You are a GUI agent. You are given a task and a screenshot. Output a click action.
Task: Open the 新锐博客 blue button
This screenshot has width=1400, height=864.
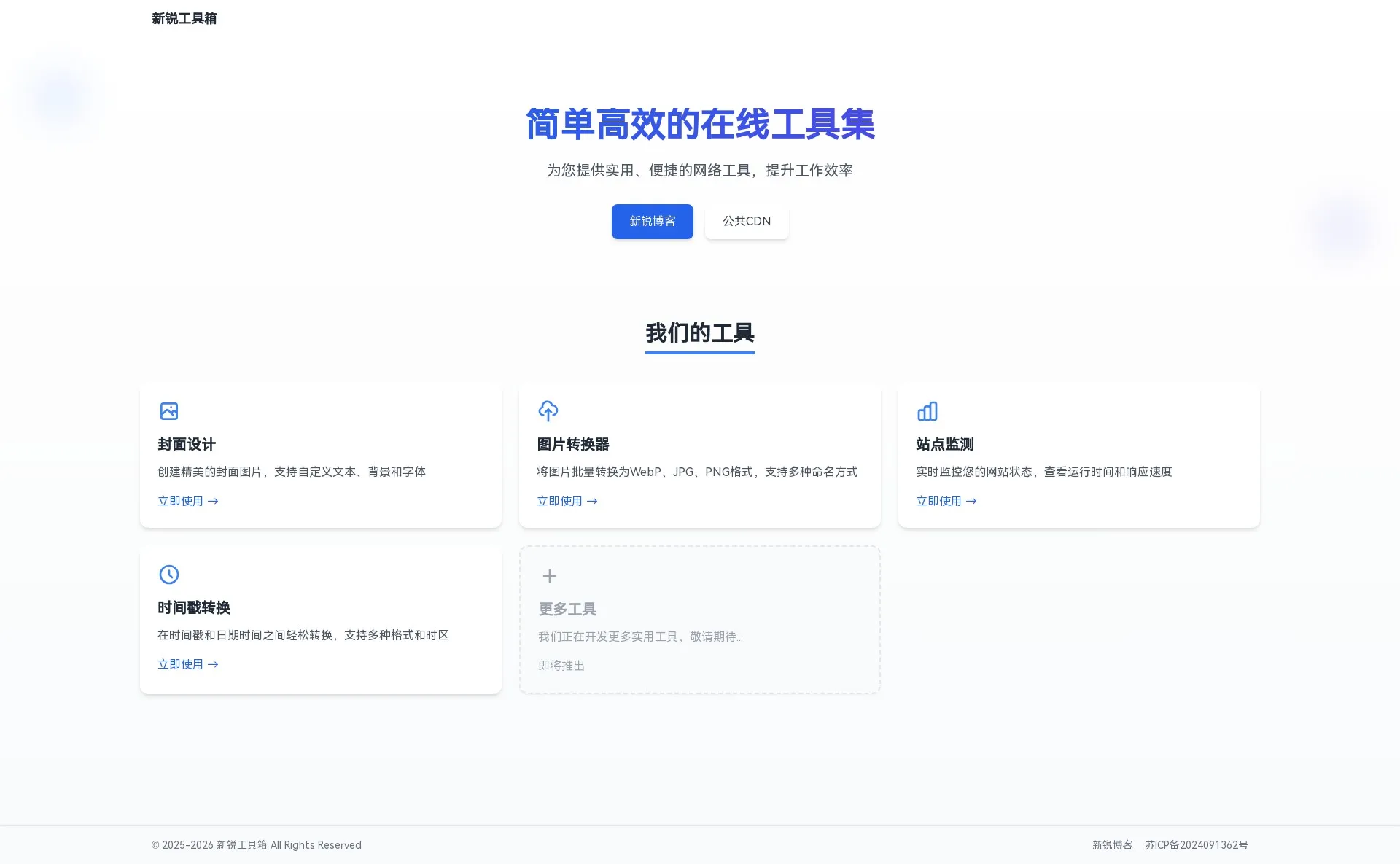click(x=652, y=222)
